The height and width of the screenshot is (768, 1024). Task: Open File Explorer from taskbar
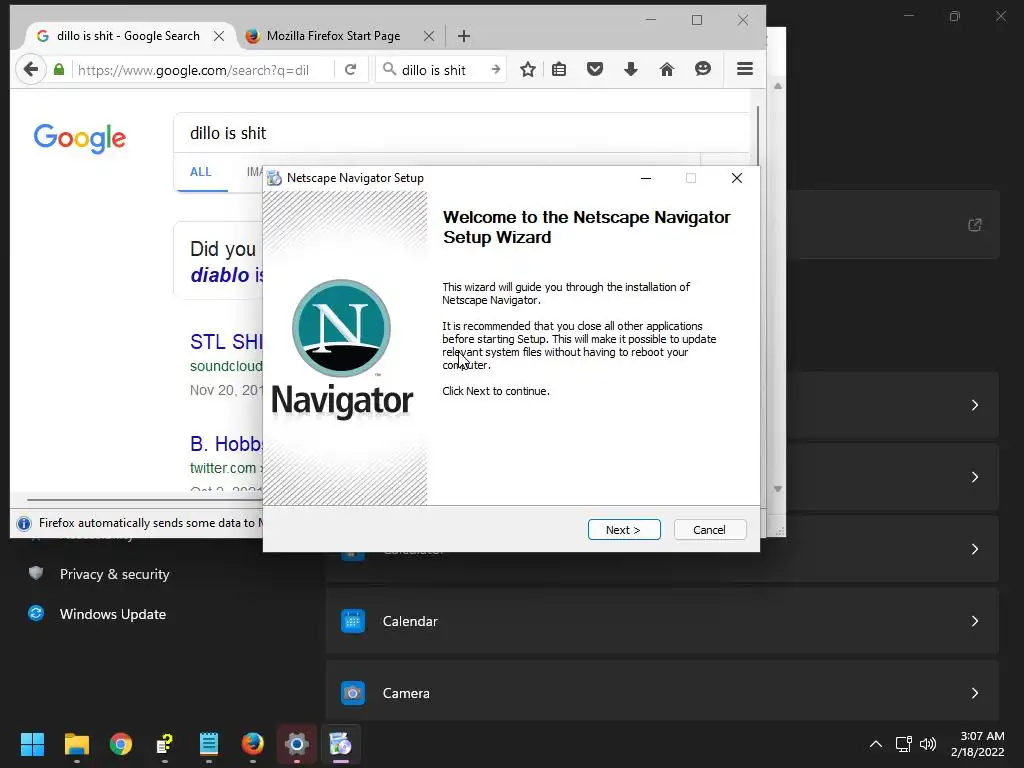[x=76, y=744]
